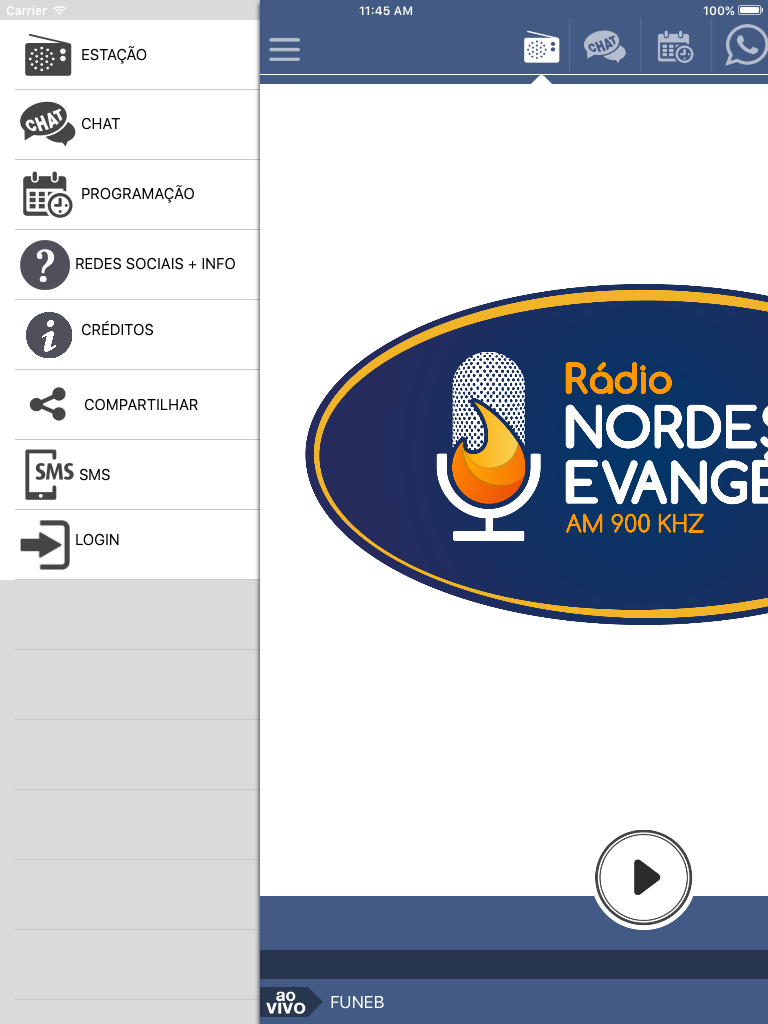This screenshot has width=768, height=1024.
Task: Open the schedule calendar tab in toolbar
Action: pyautogui.click(x=675, y=47)
